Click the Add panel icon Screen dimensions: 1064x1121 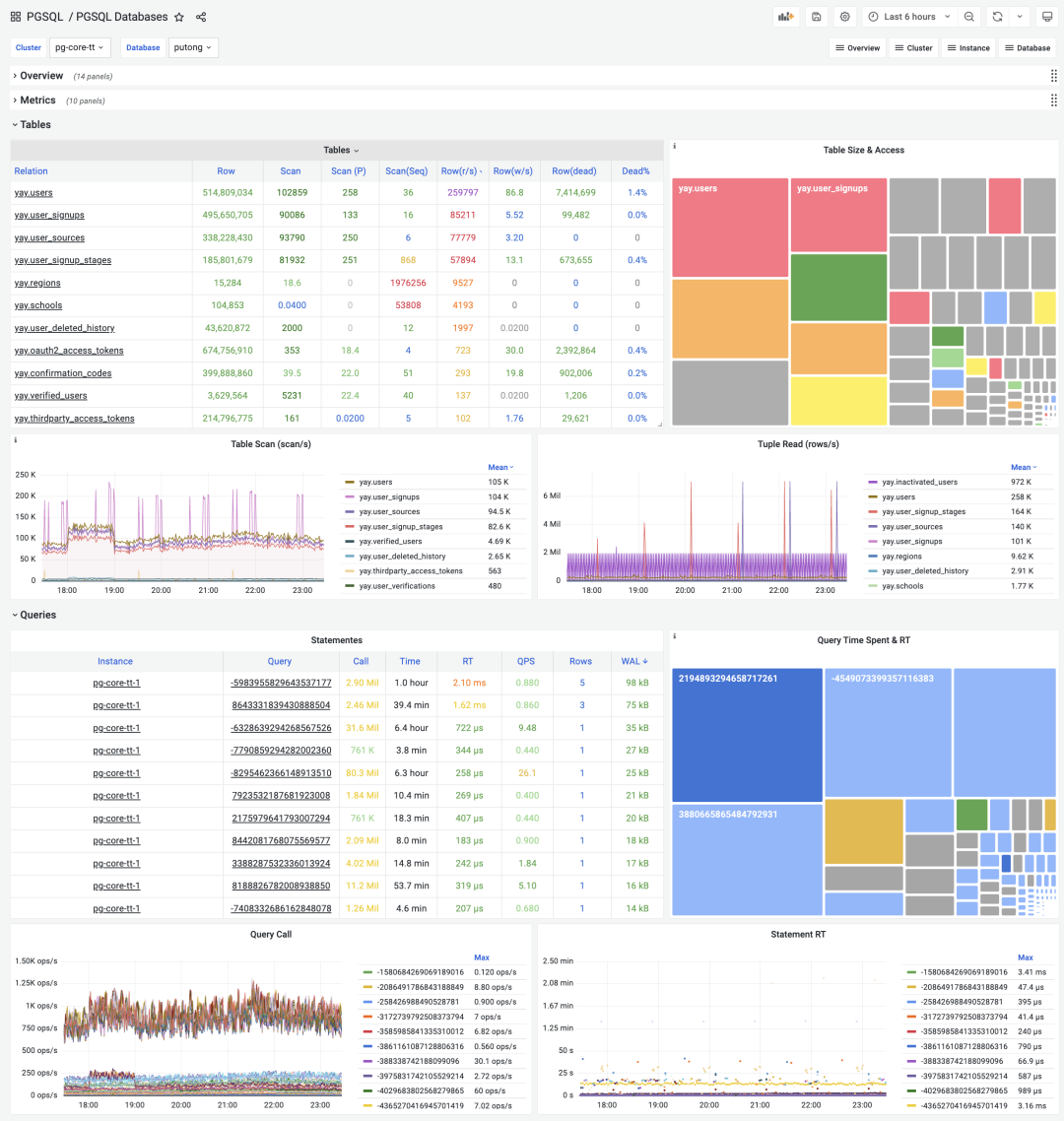[786, 17]
